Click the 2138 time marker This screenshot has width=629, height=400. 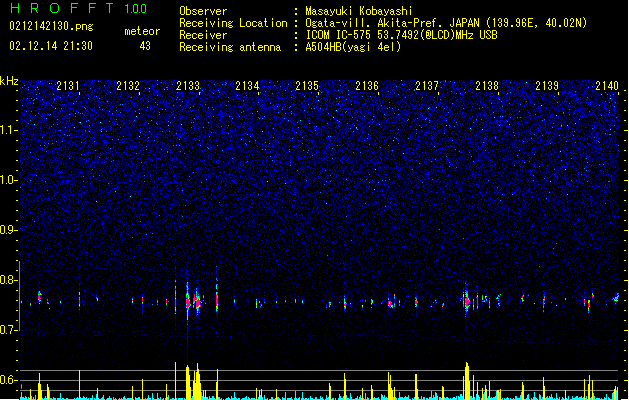tap(487, 85)
